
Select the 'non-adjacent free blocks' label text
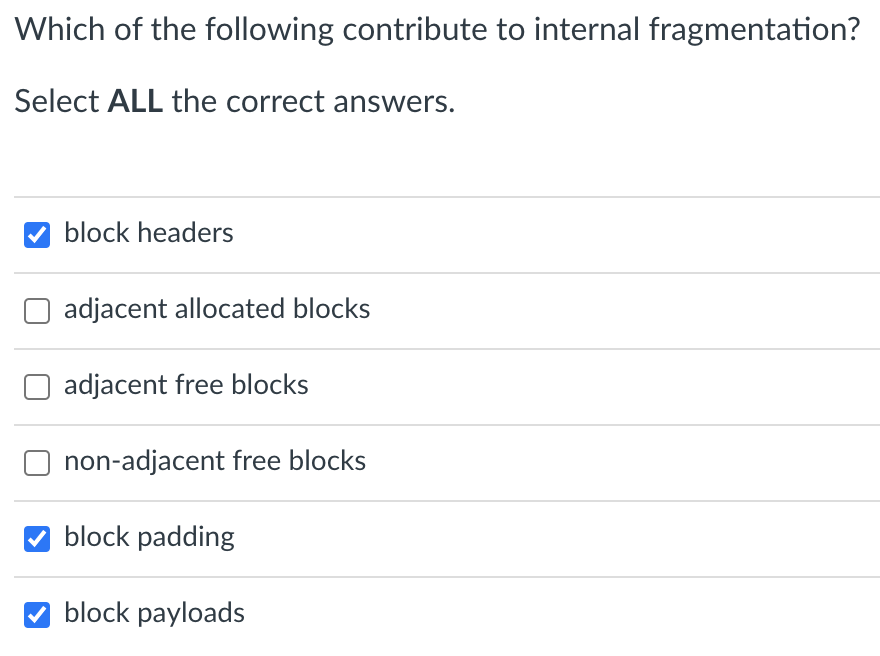(x=215, y=462)
